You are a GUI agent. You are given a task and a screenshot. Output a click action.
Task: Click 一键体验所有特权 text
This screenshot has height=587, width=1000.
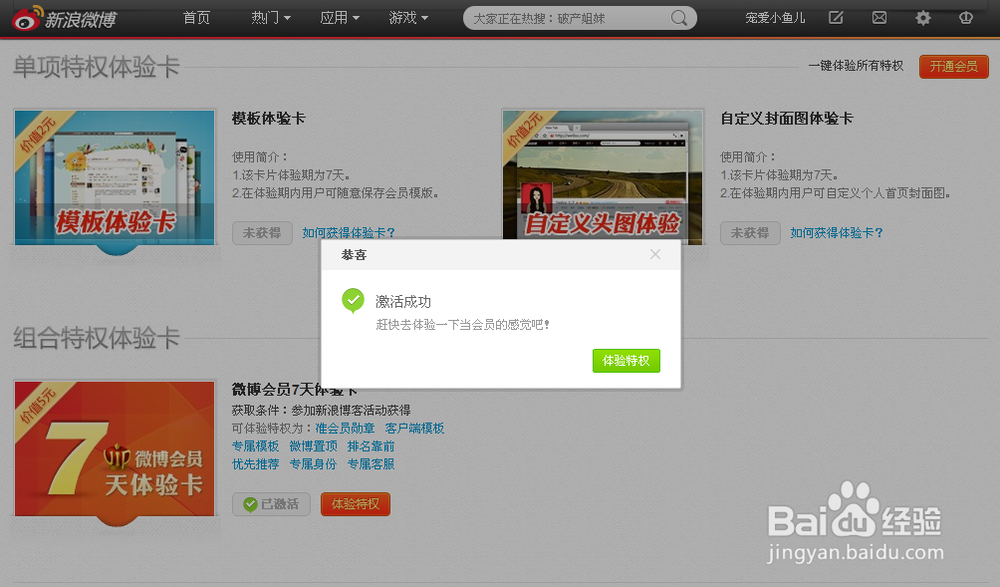click(856, 66)
